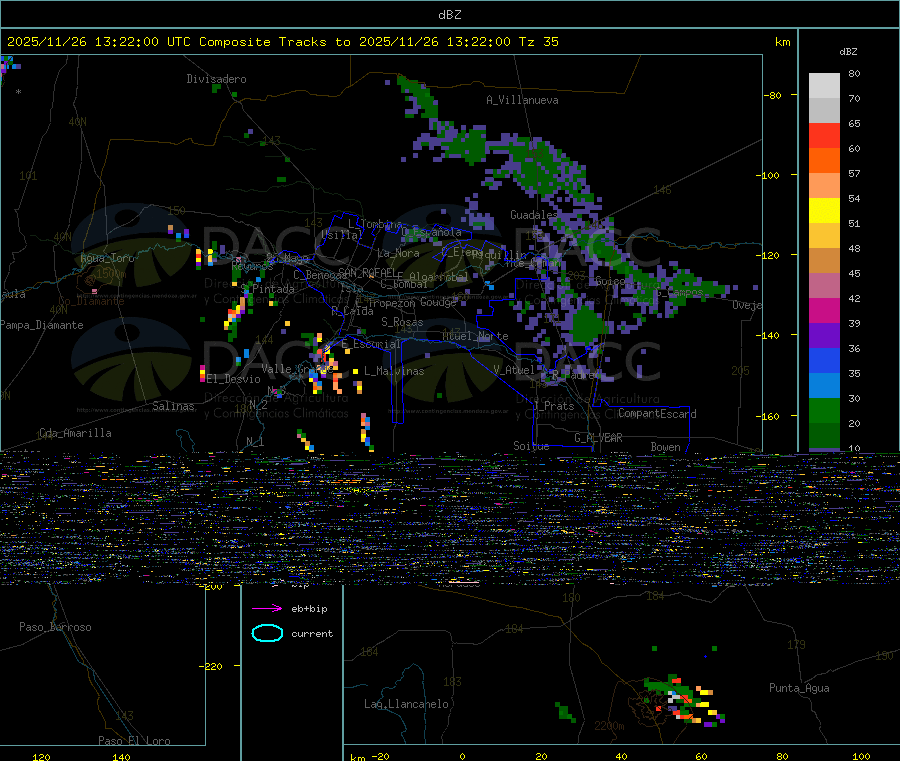Click the Atuel_Norte label
Viewport: 900px width, 761px height.
[475, 336]
